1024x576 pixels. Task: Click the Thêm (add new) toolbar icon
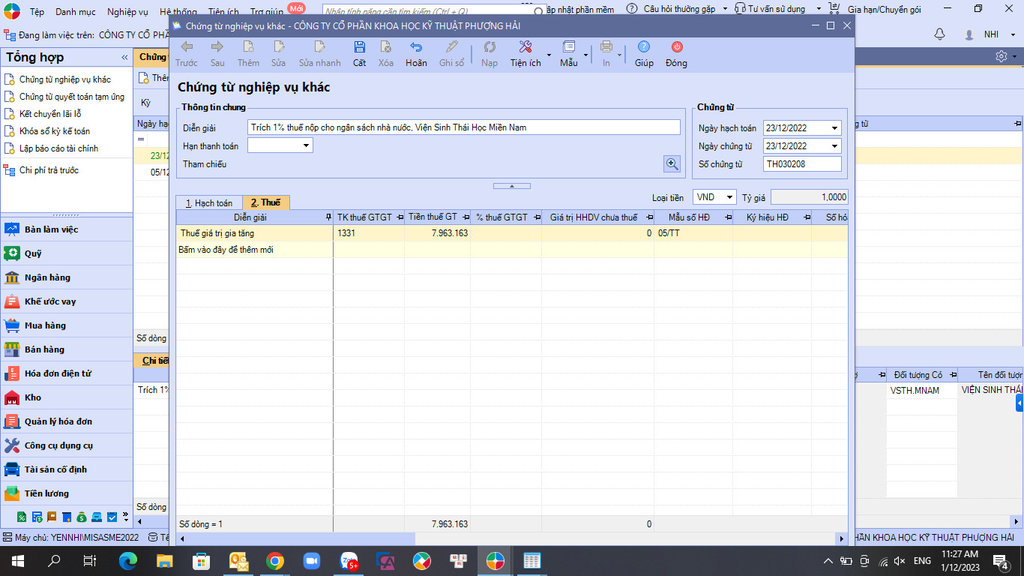point(248,47)
